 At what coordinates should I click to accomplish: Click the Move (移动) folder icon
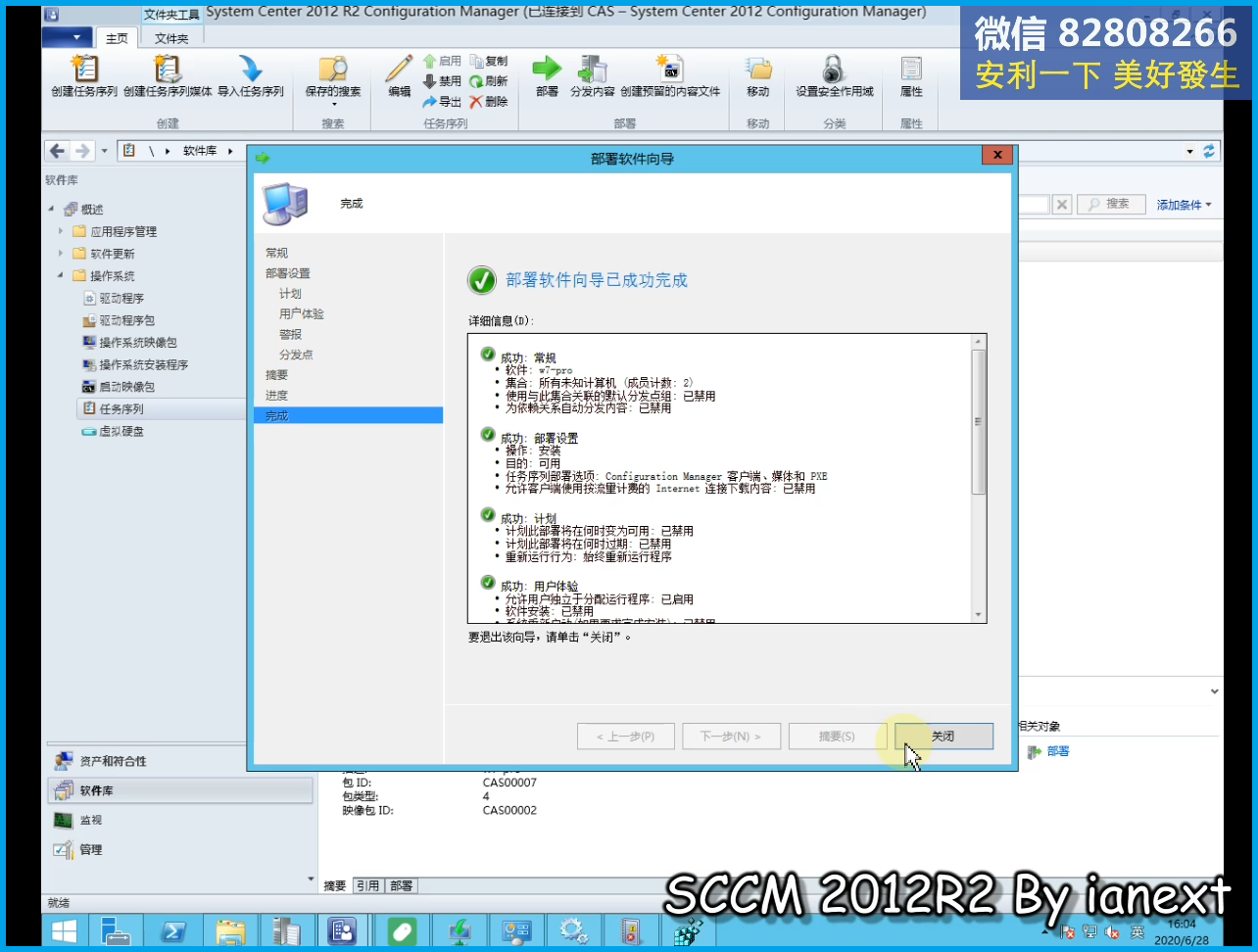tap(758, 75)
